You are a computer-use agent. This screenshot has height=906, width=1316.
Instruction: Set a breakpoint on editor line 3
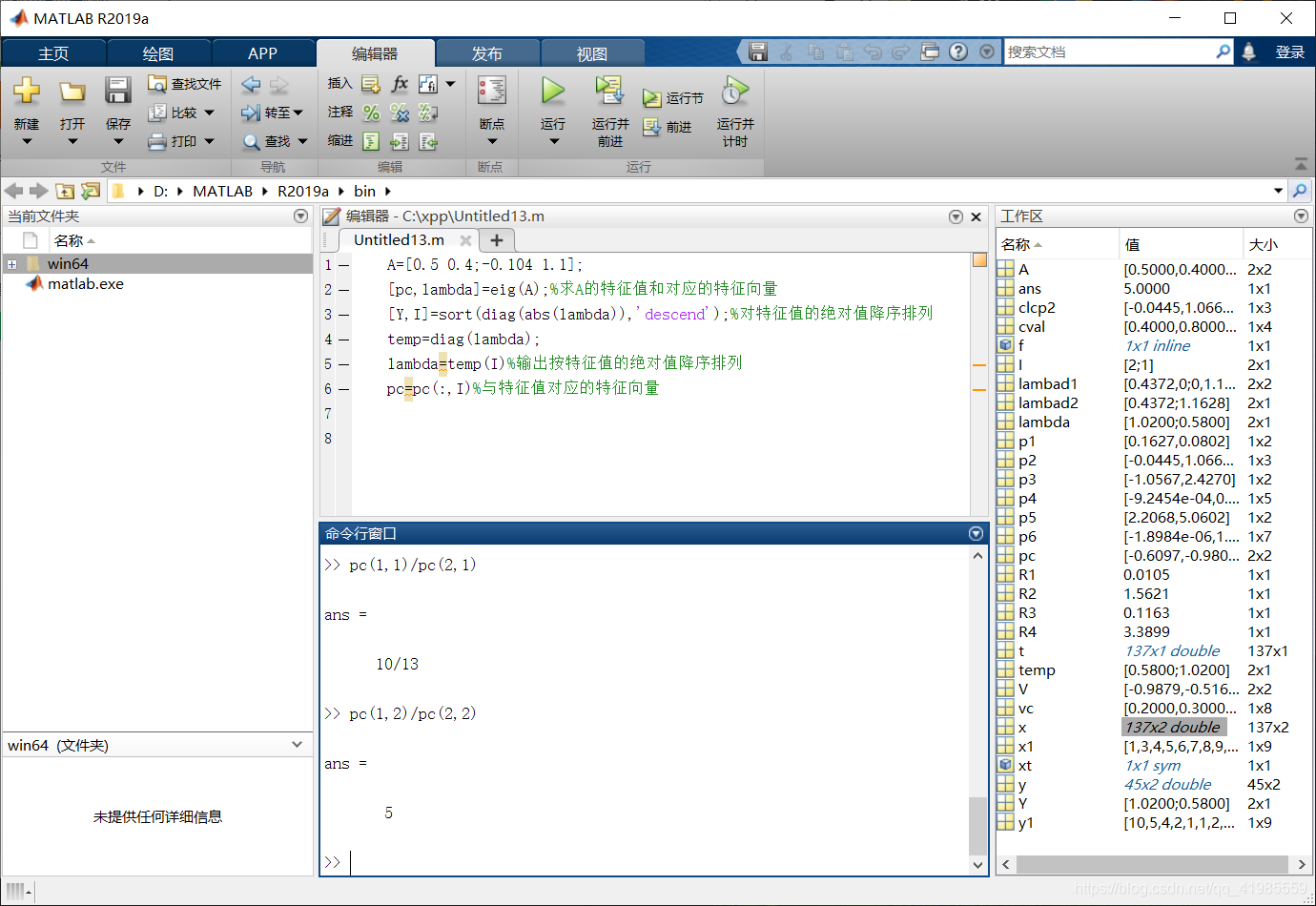(344, 314)
